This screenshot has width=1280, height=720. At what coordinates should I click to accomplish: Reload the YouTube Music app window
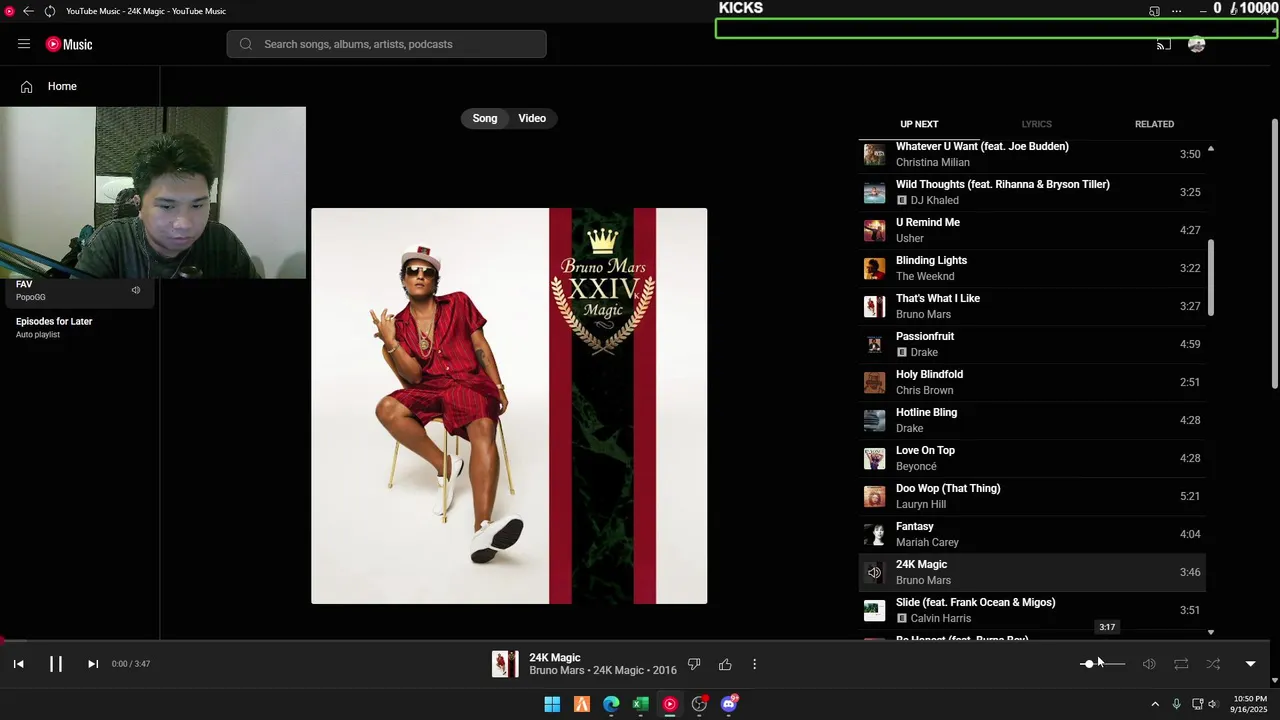[x=49, y=11]
